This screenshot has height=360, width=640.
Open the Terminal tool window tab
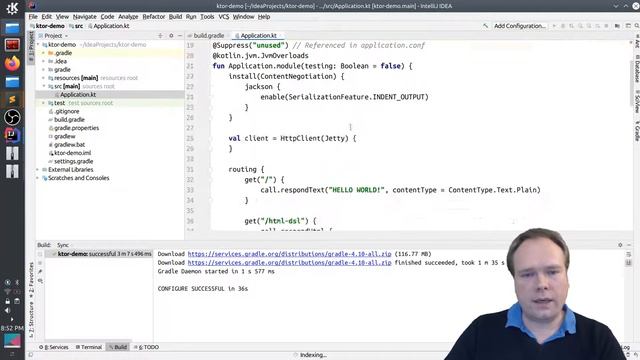tap(89, 347)
